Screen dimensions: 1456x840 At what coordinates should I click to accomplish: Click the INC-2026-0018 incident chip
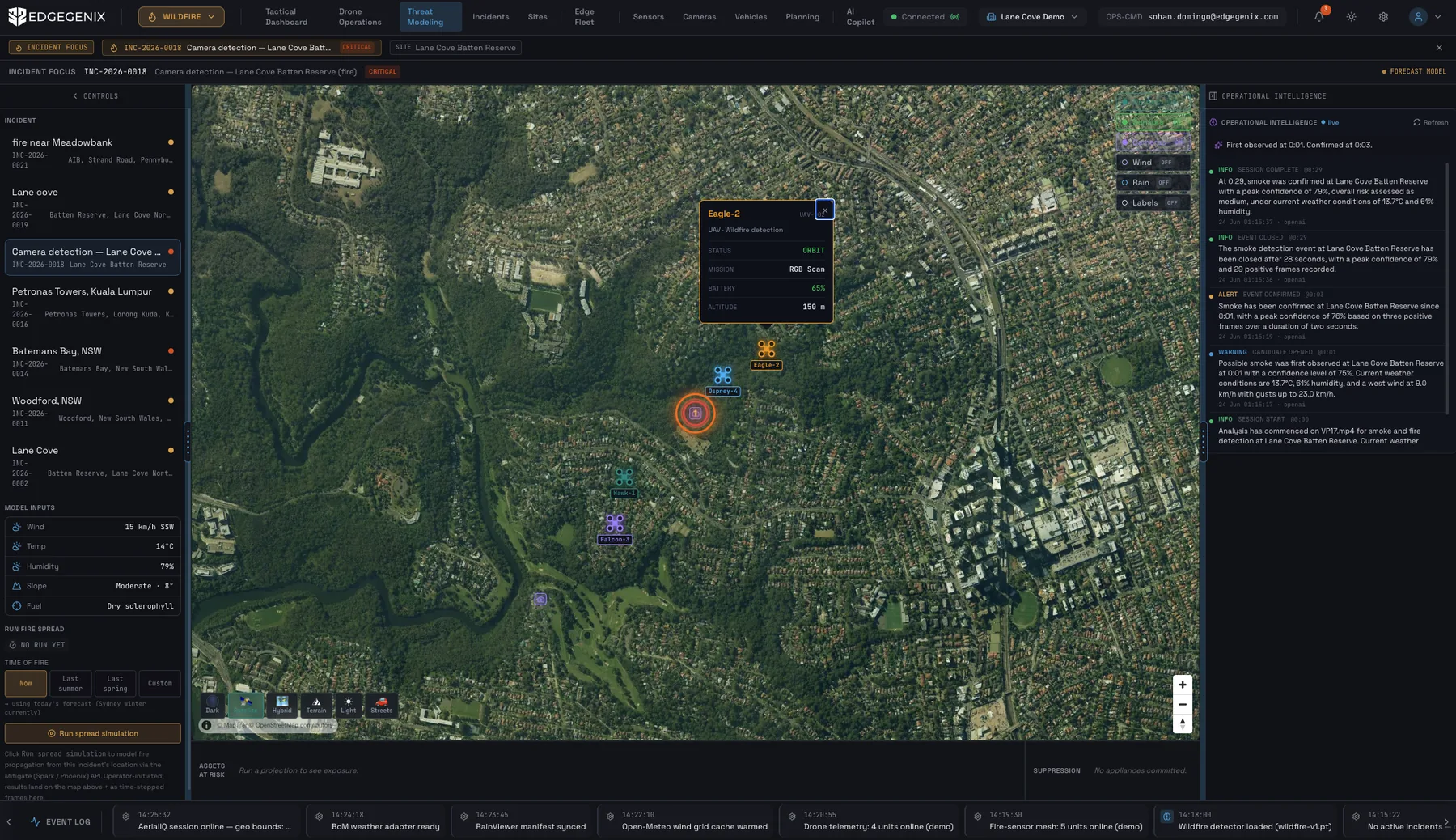pos(241,48)
